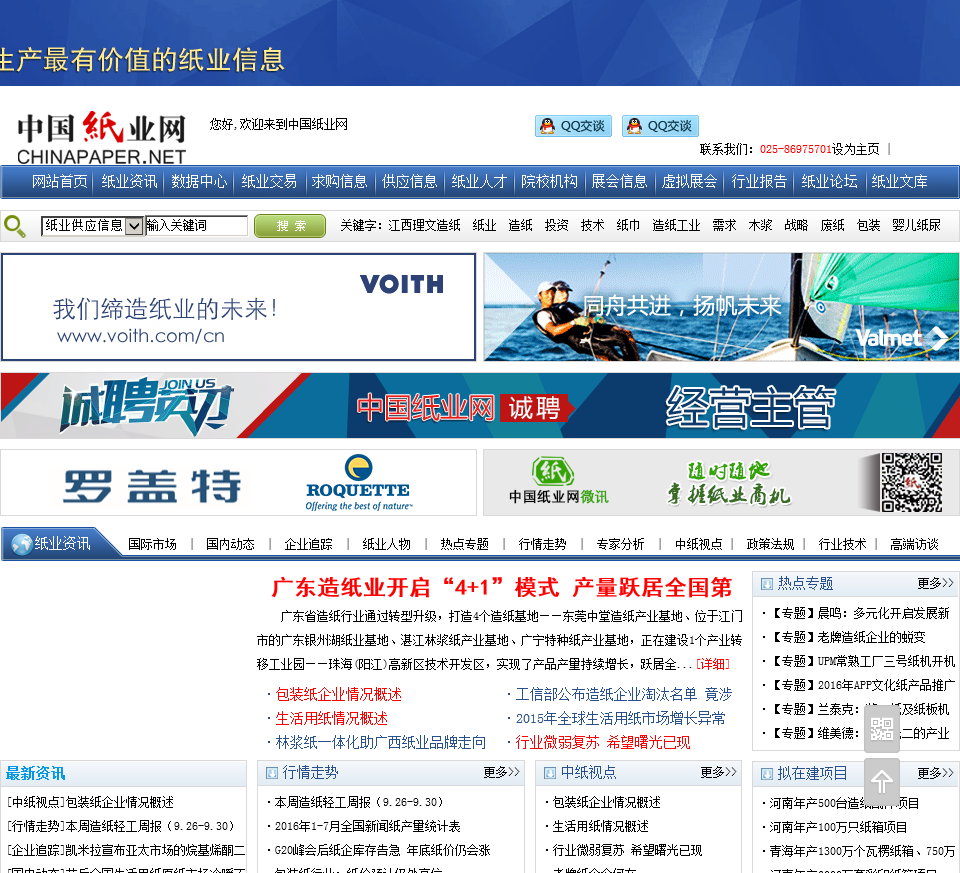Click 更多>> in the 中纸视点 panel
The width and height of the screenshot is (960, 873).
tap(718, 773)
